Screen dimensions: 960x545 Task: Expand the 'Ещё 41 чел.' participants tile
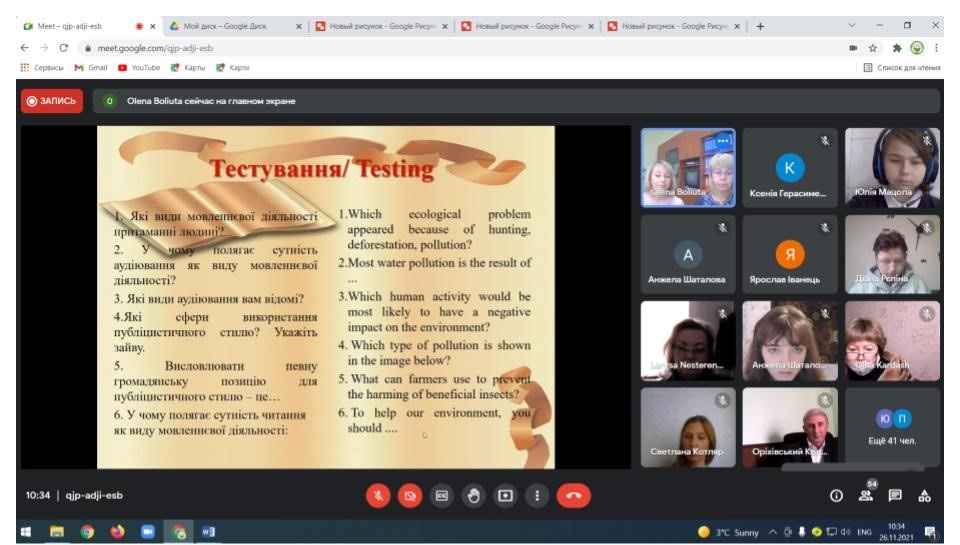[x=893, y=428]
